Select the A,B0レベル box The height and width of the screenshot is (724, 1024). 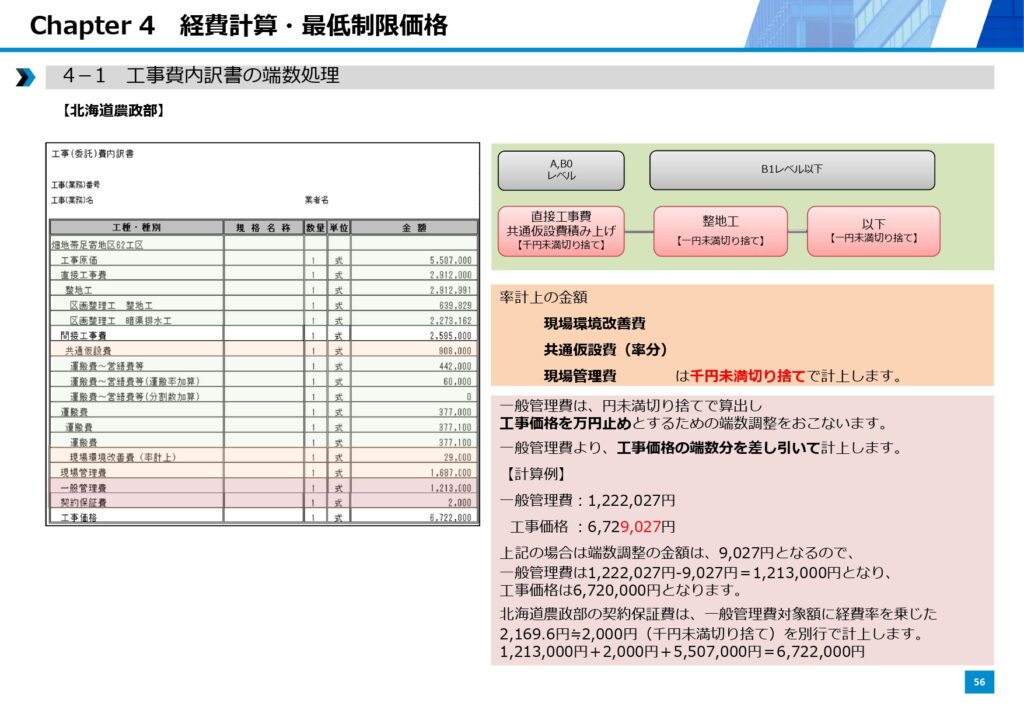pyautogui.click(x=560, y=170)
